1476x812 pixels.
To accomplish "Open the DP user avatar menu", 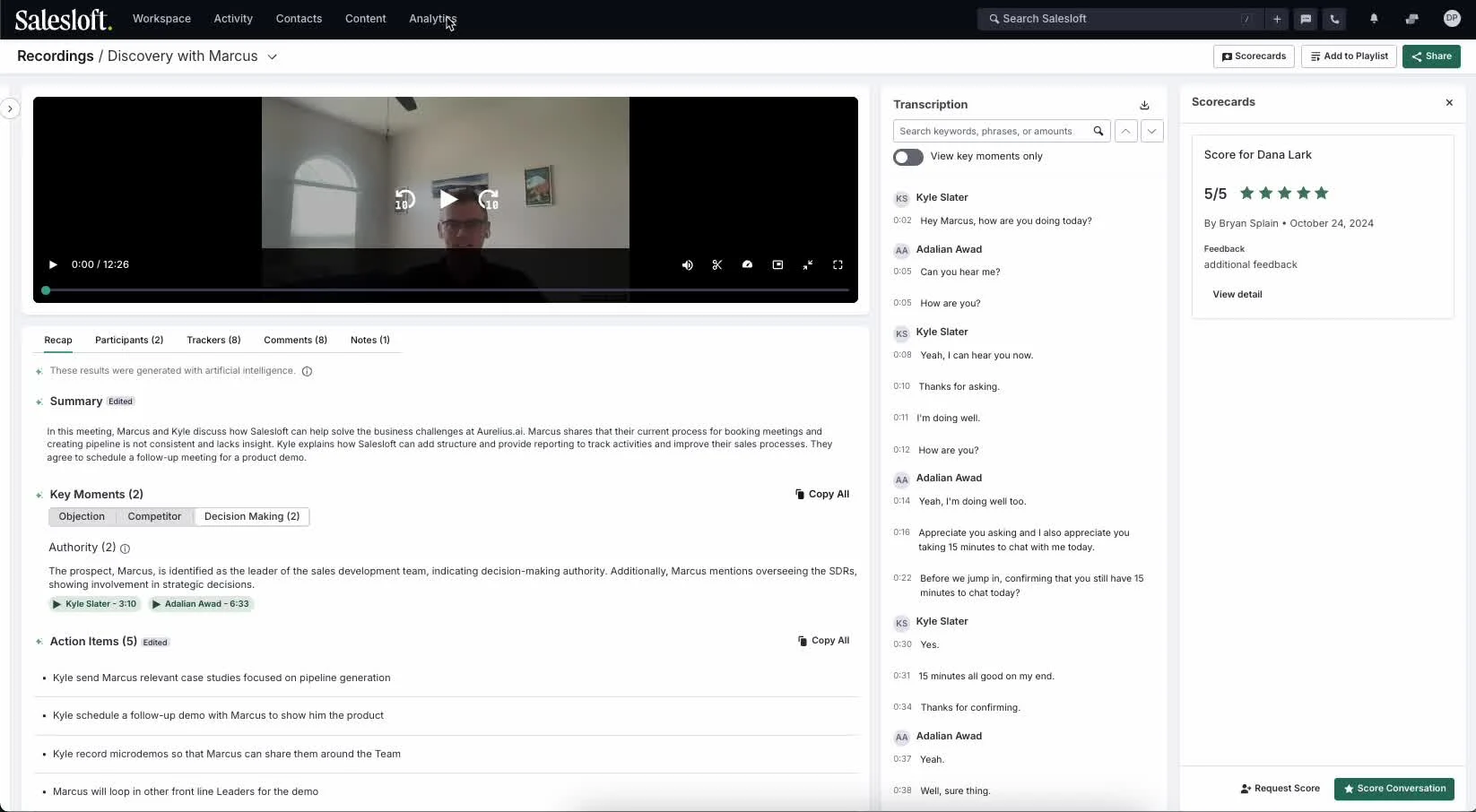I will 1452,19.
